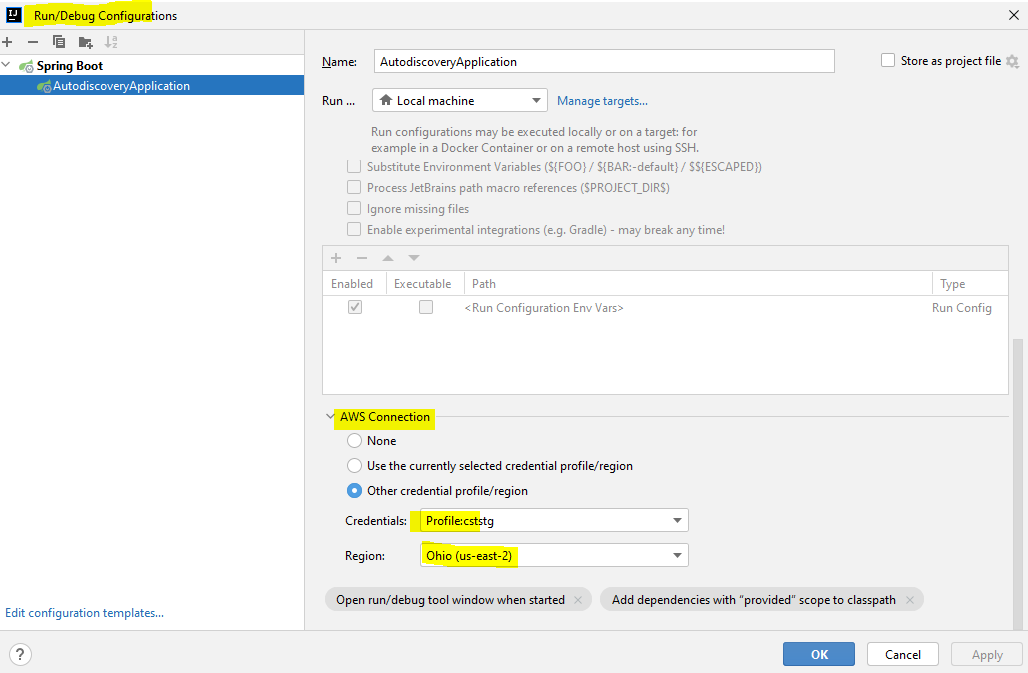Viewport: 1028px width, 673px height.
Task: Click the IntelliJ IDEA logo in title bar
Action: pos(14,14)
